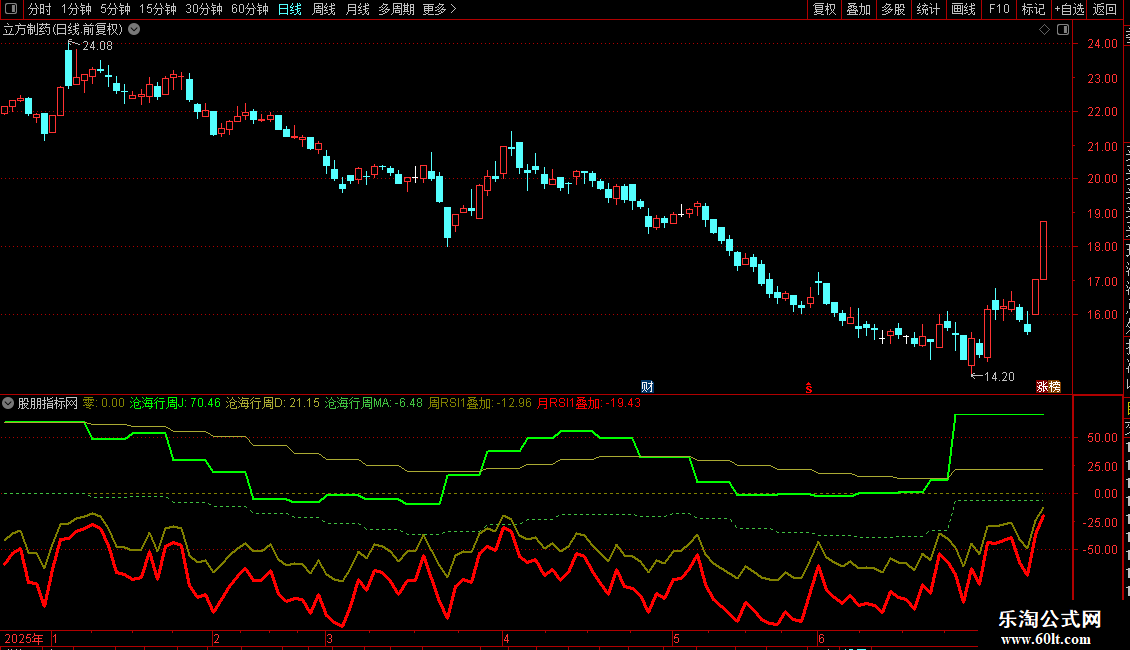Select the 日线 daily chart tab
Screen dimensions: 1130x650
(x=290, y=9)
